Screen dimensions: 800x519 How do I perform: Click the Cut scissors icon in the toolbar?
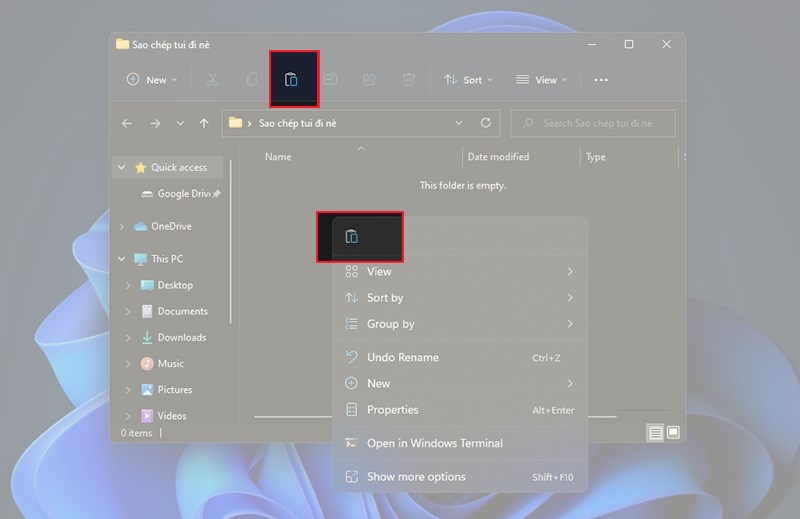pyautogui.click(x=212, y=80)
